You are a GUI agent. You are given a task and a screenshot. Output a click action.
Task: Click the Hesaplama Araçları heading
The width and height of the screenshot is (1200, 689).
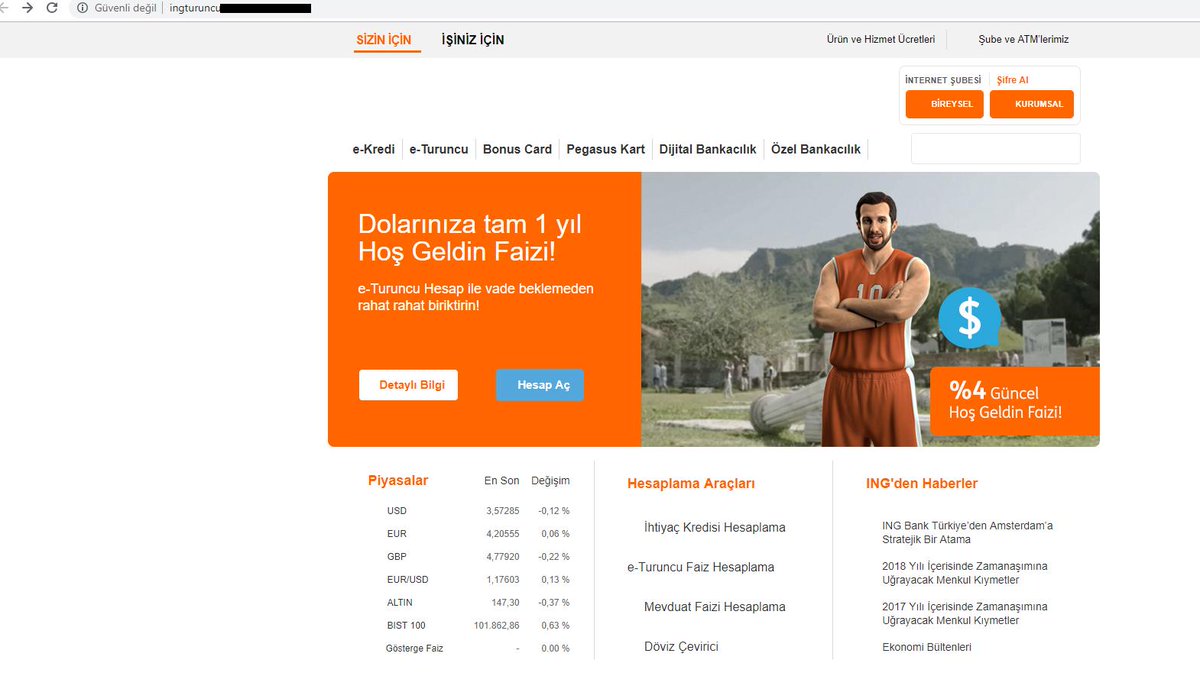coord(691,483)
